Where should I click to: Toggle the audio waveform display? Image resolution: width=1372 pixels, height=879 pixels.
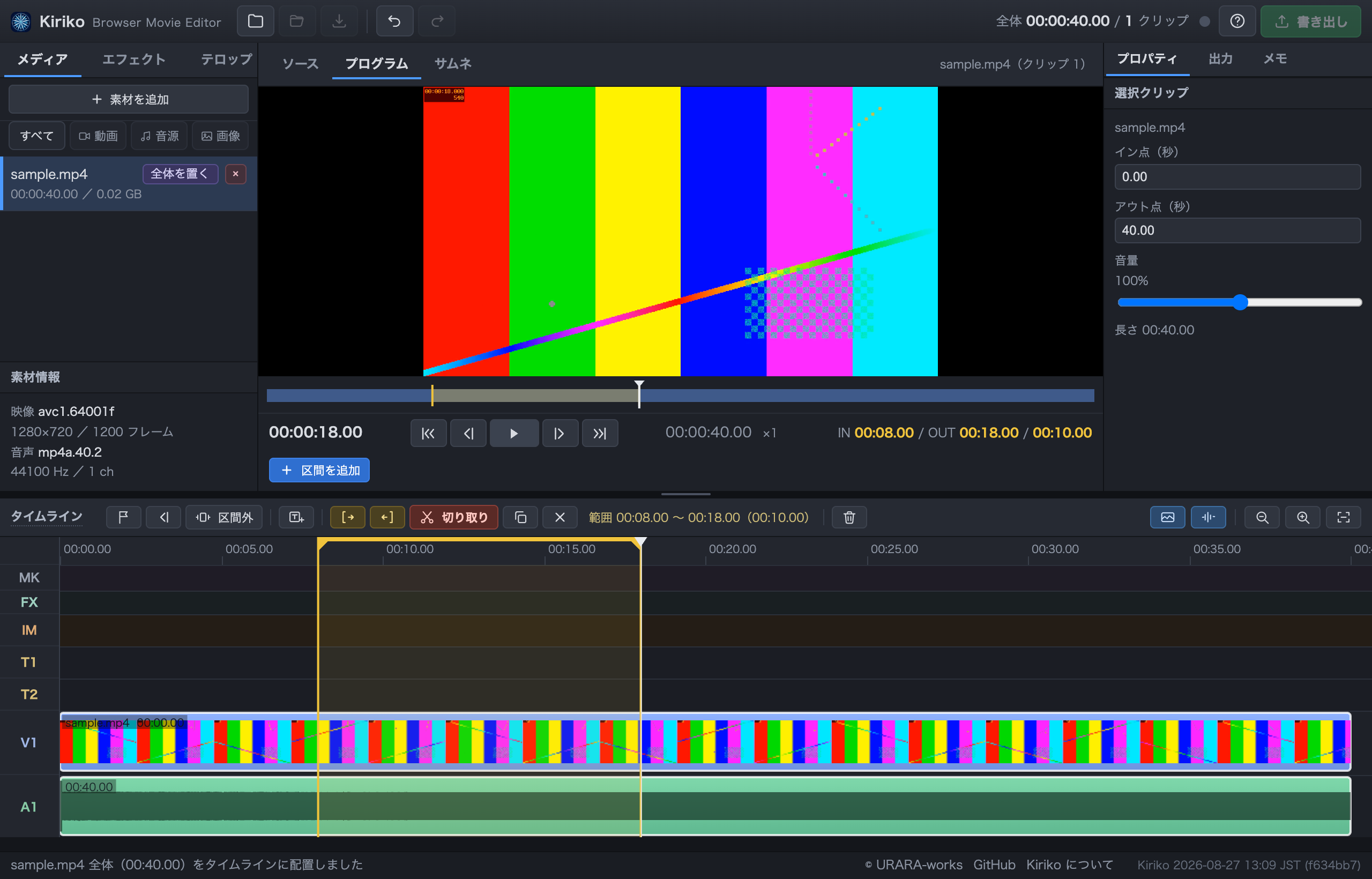point(1208,517)
